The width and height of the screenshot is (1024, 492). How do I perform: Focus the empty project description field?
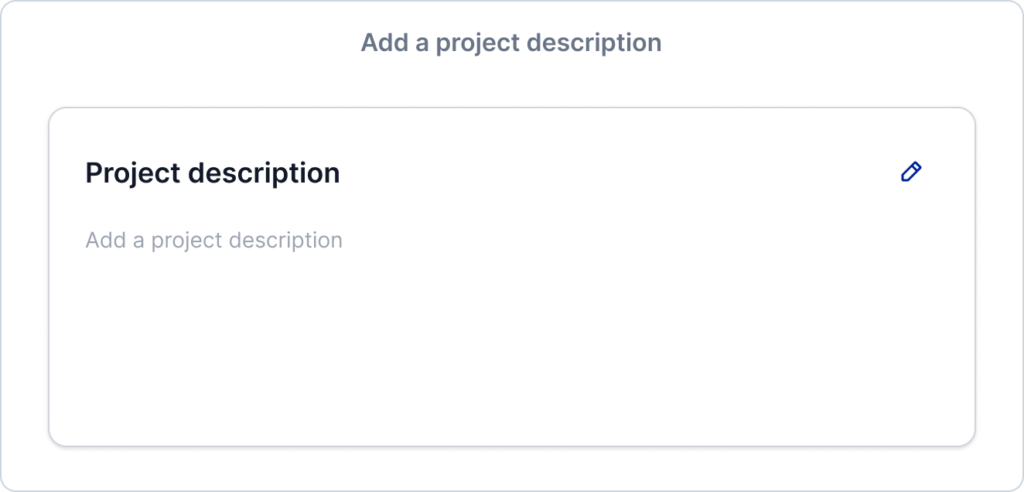[214, 240]
